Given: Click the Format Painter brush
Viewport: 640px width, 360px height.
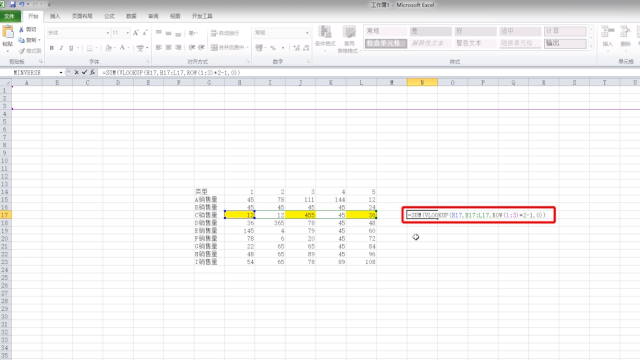Looking at the screenshot, I should pyautogui.click(x=22, y=51).
